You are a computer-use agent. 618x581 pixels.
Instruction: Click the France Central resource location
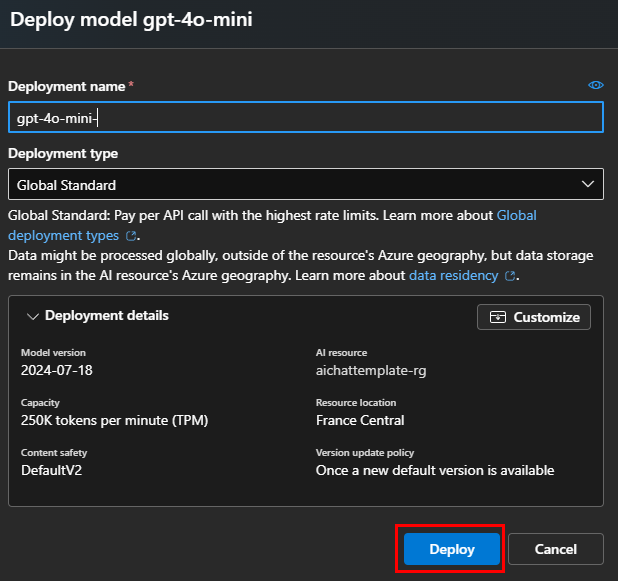click(360, 420)
